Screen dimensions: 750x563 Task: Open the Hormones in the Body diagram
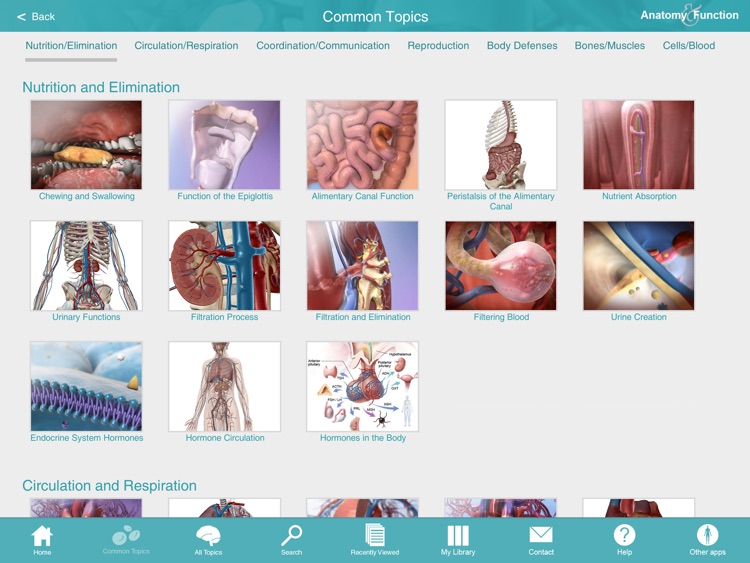(x=363, y=386)
